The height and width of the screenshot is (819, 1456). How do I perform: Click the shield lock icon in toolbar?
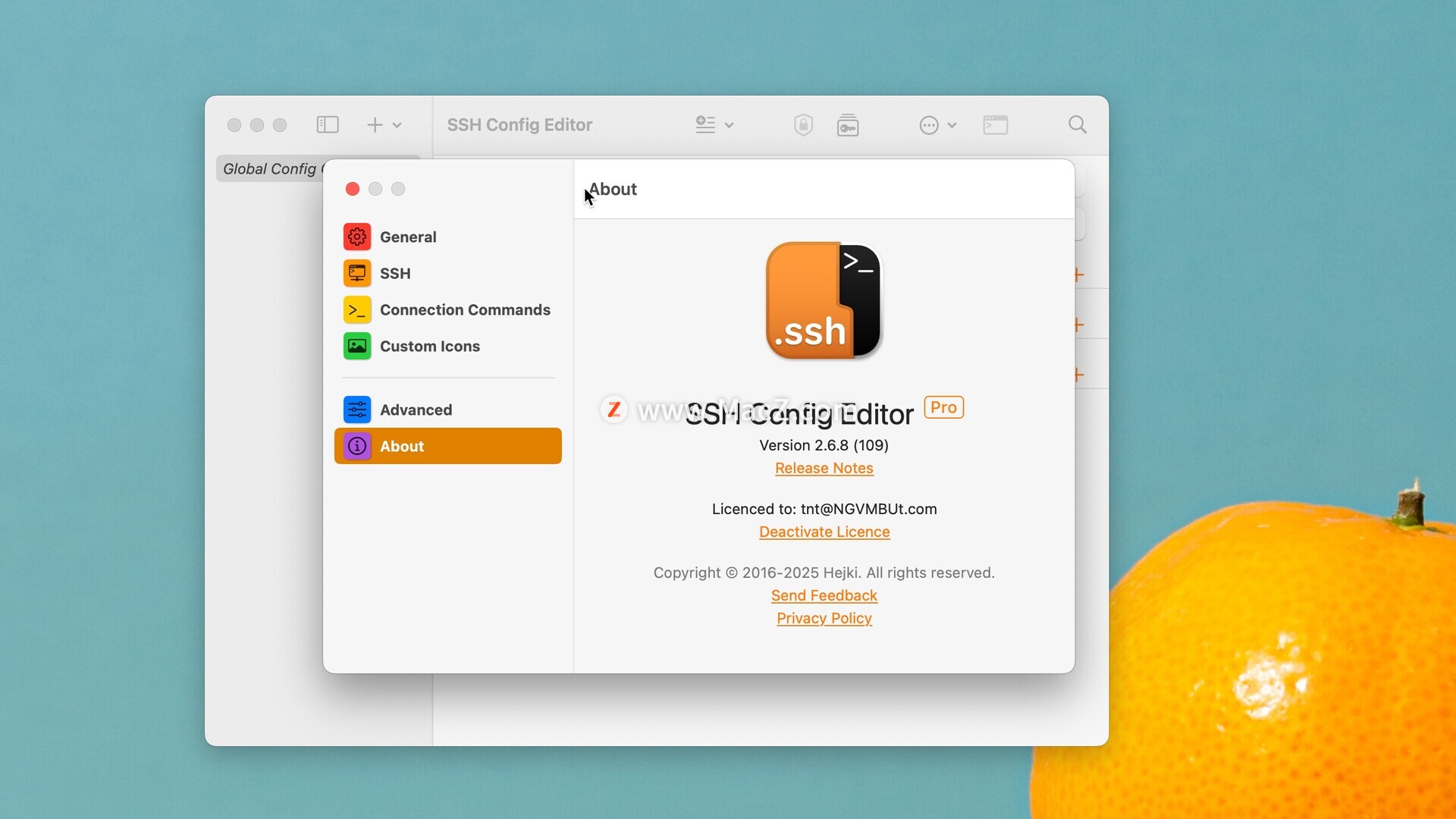(x=804, y=124)
